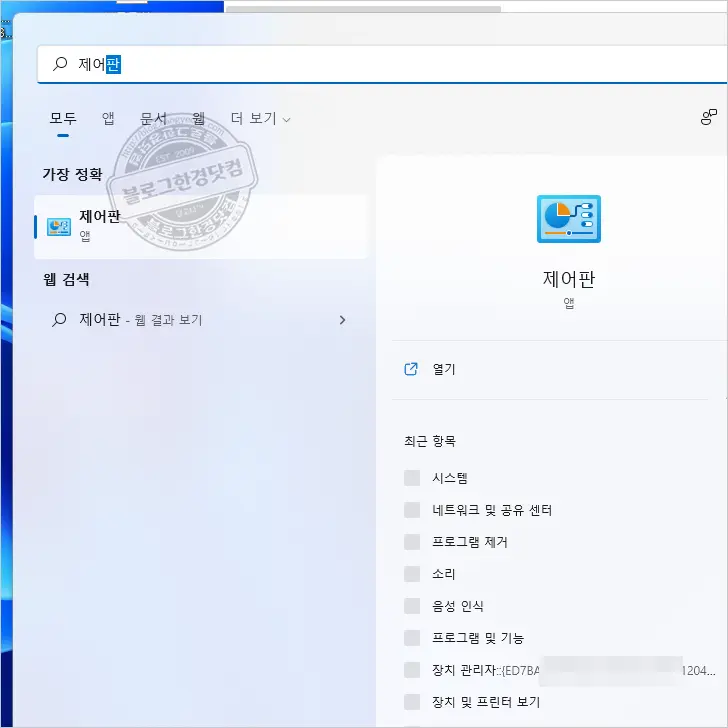Switch to the 문서 tab

point(153,118)
